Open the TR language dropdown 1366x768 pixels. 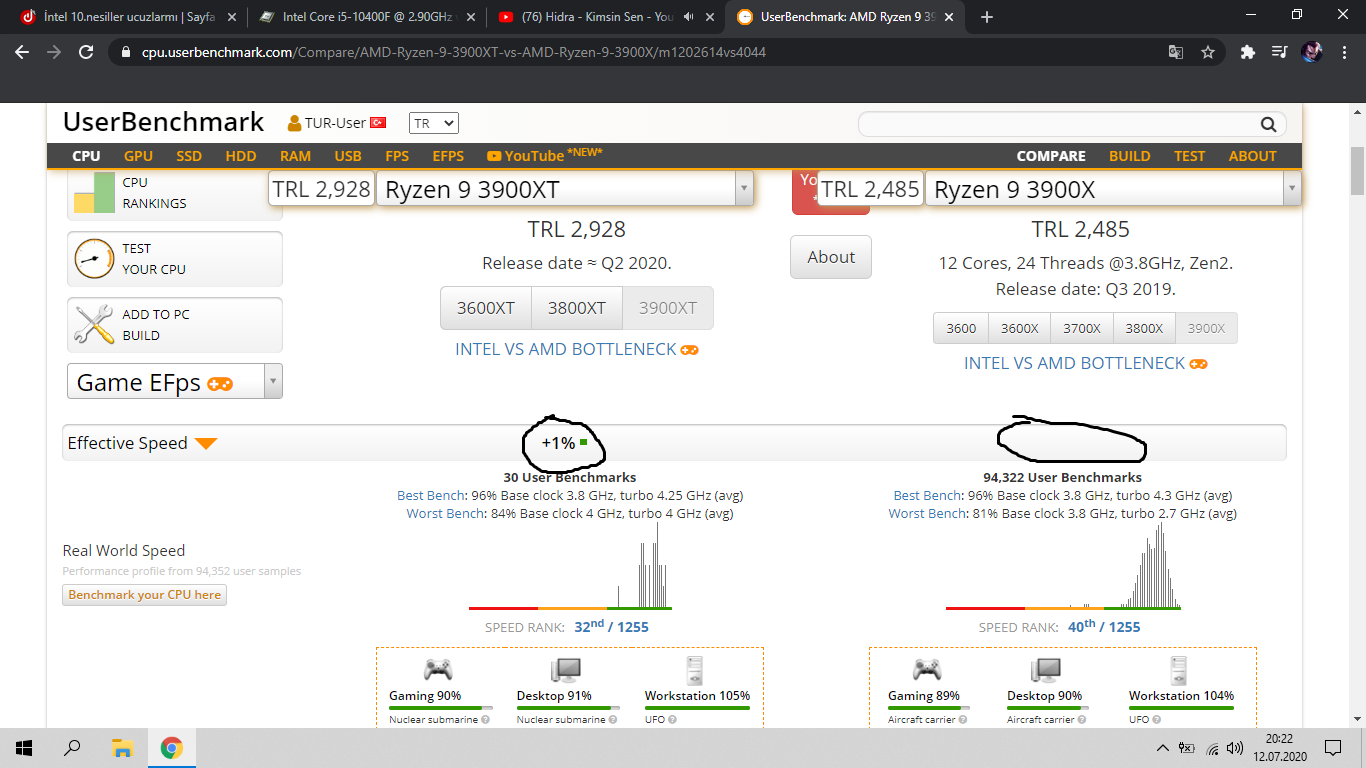pos(433,123)
